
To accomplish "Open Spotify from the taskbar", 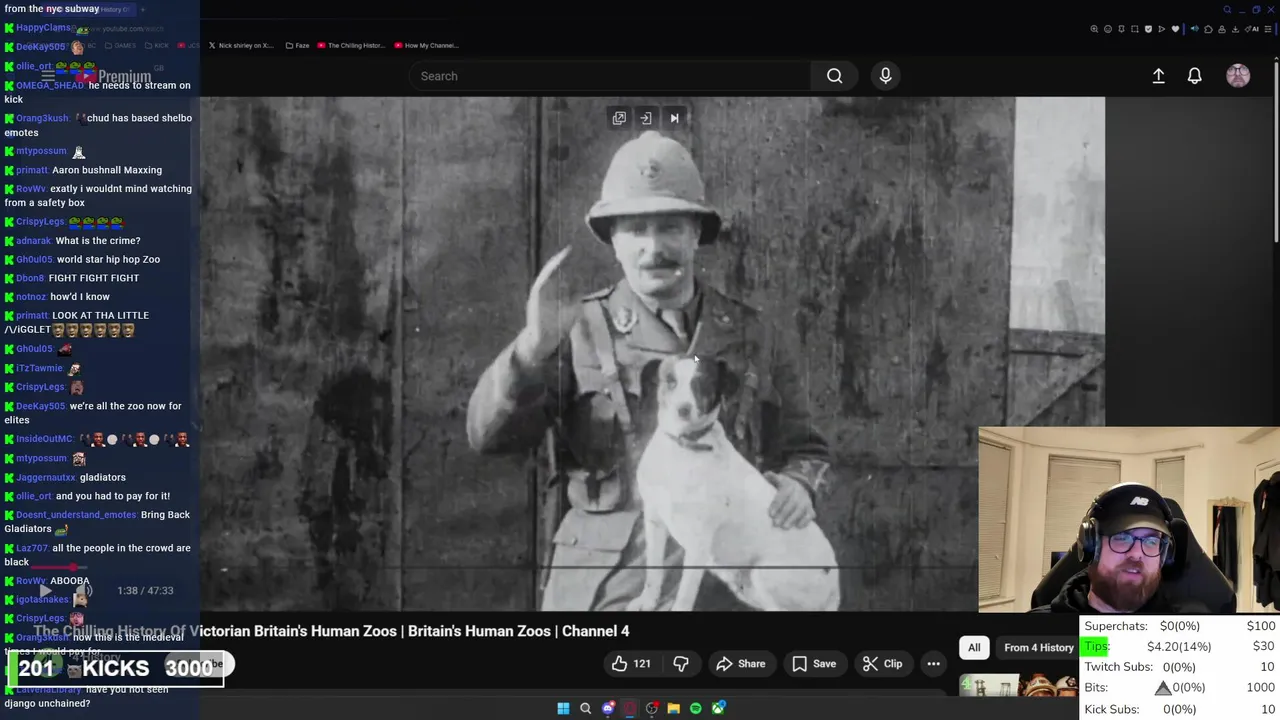I will pyautogui.click(x=696, y=709).
